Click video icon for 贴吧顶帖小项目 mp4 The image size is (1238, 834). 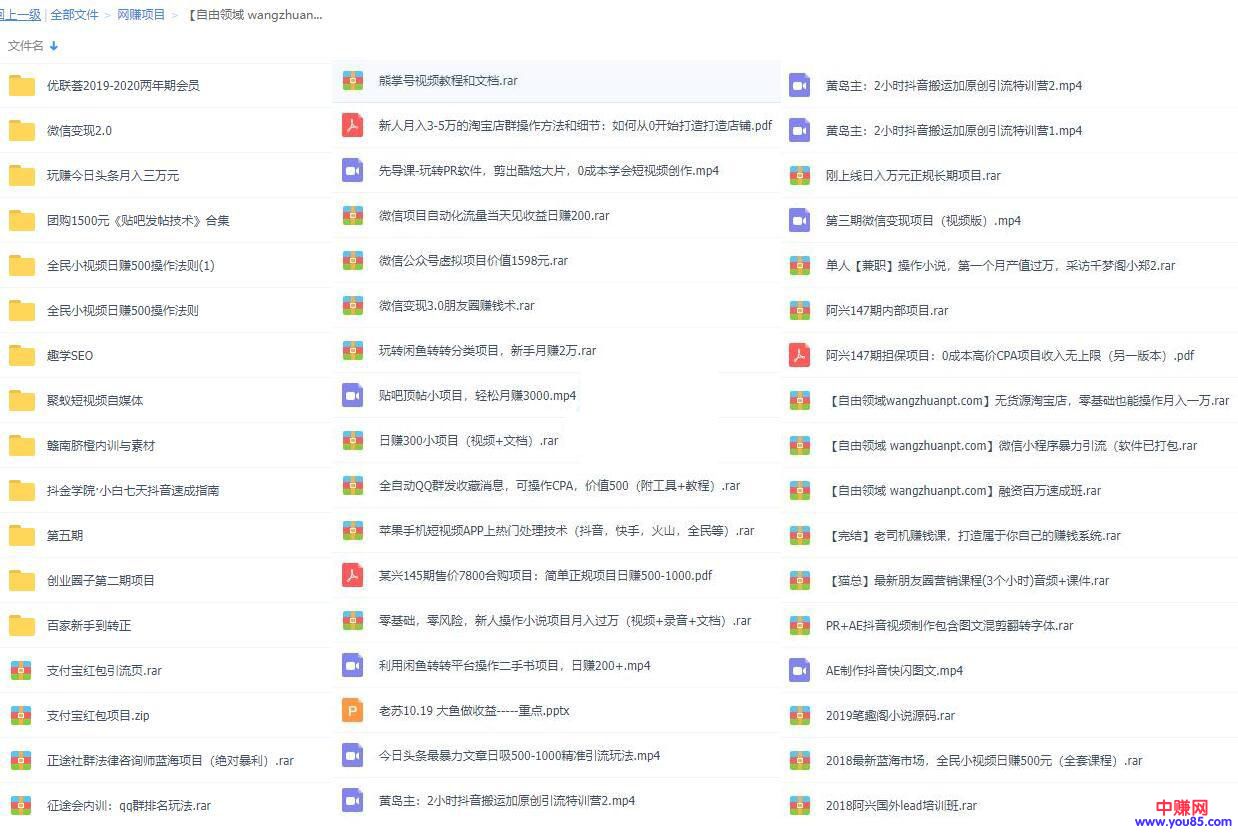click(x=352, y=396)
